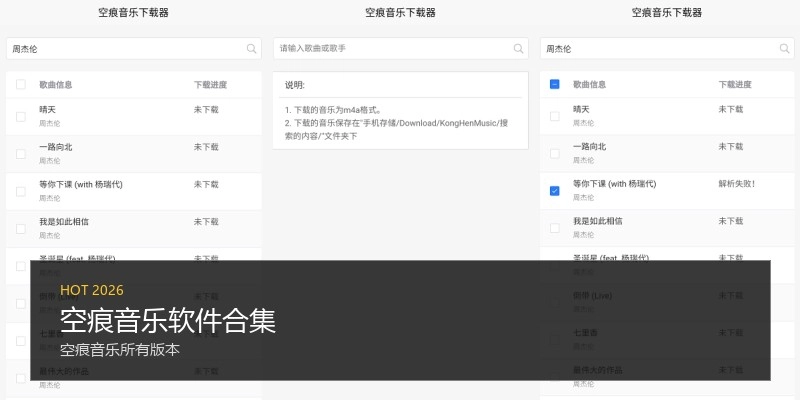Click the note 下载的音乐为m4a格式
Screen dimensions: 800x400
pyautogui.click(x=334, y=110)
